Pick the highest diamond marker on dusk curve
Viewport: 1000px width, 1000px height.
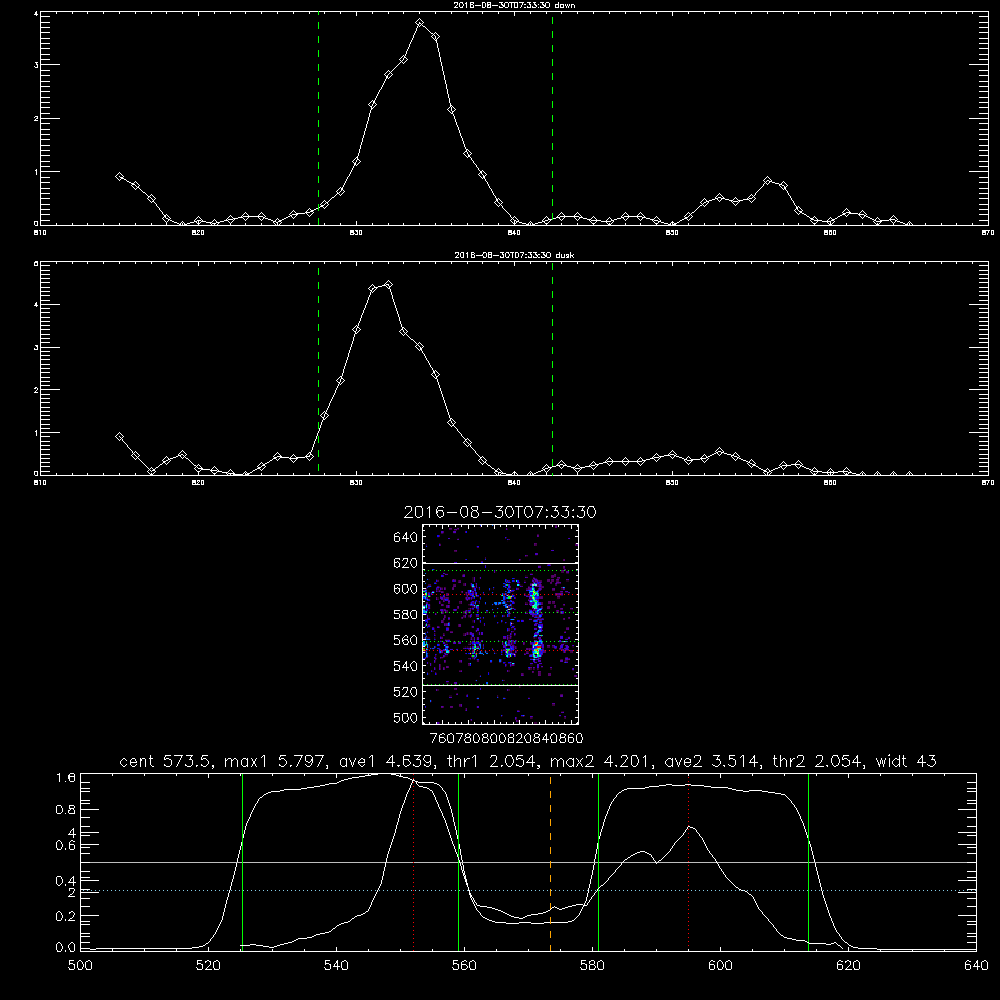[x=388, y=284]
